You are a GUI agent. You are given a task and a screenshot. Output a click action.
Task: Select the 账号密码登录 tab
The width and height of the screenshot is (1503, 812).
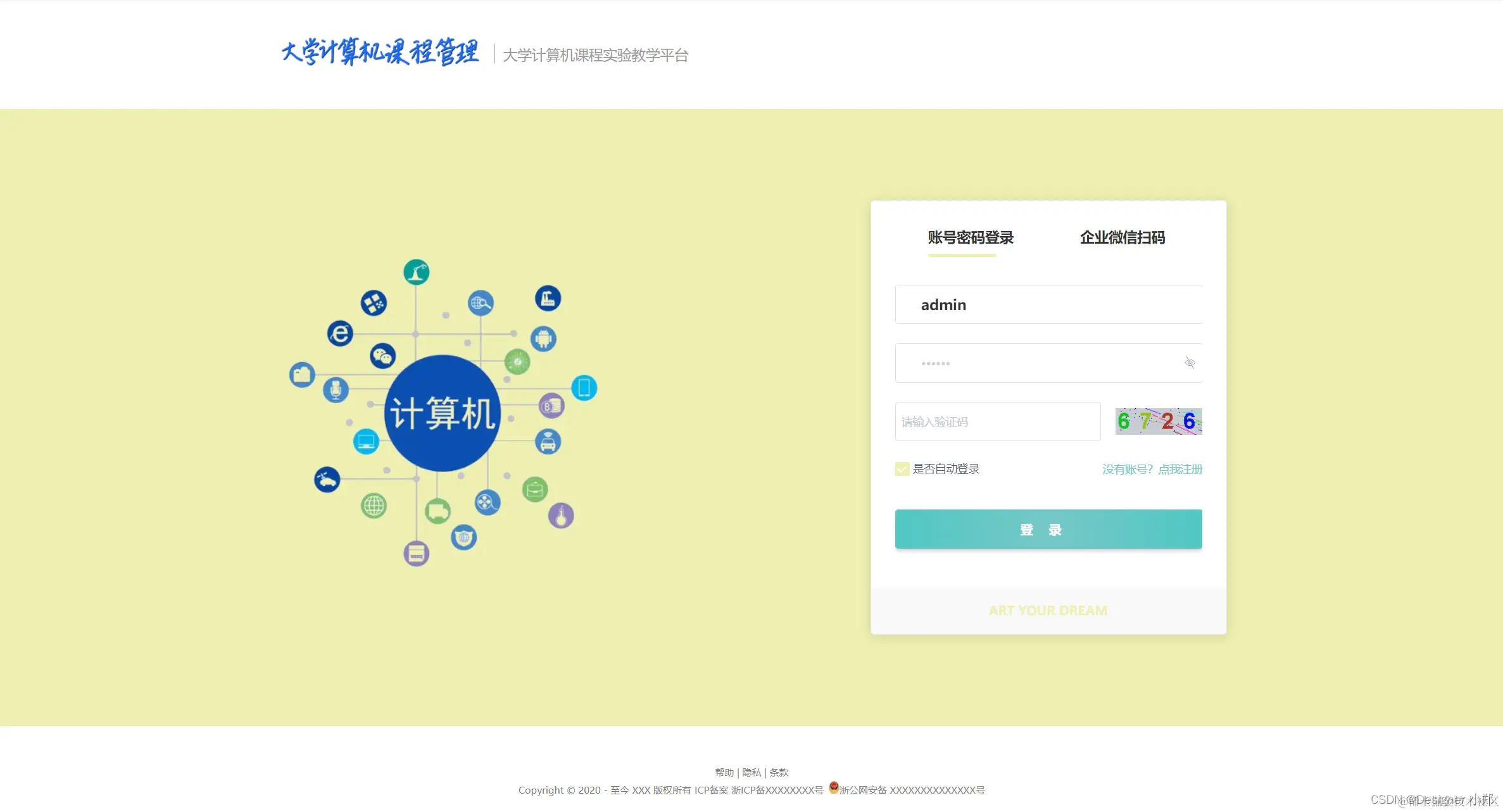coord(970,238)
